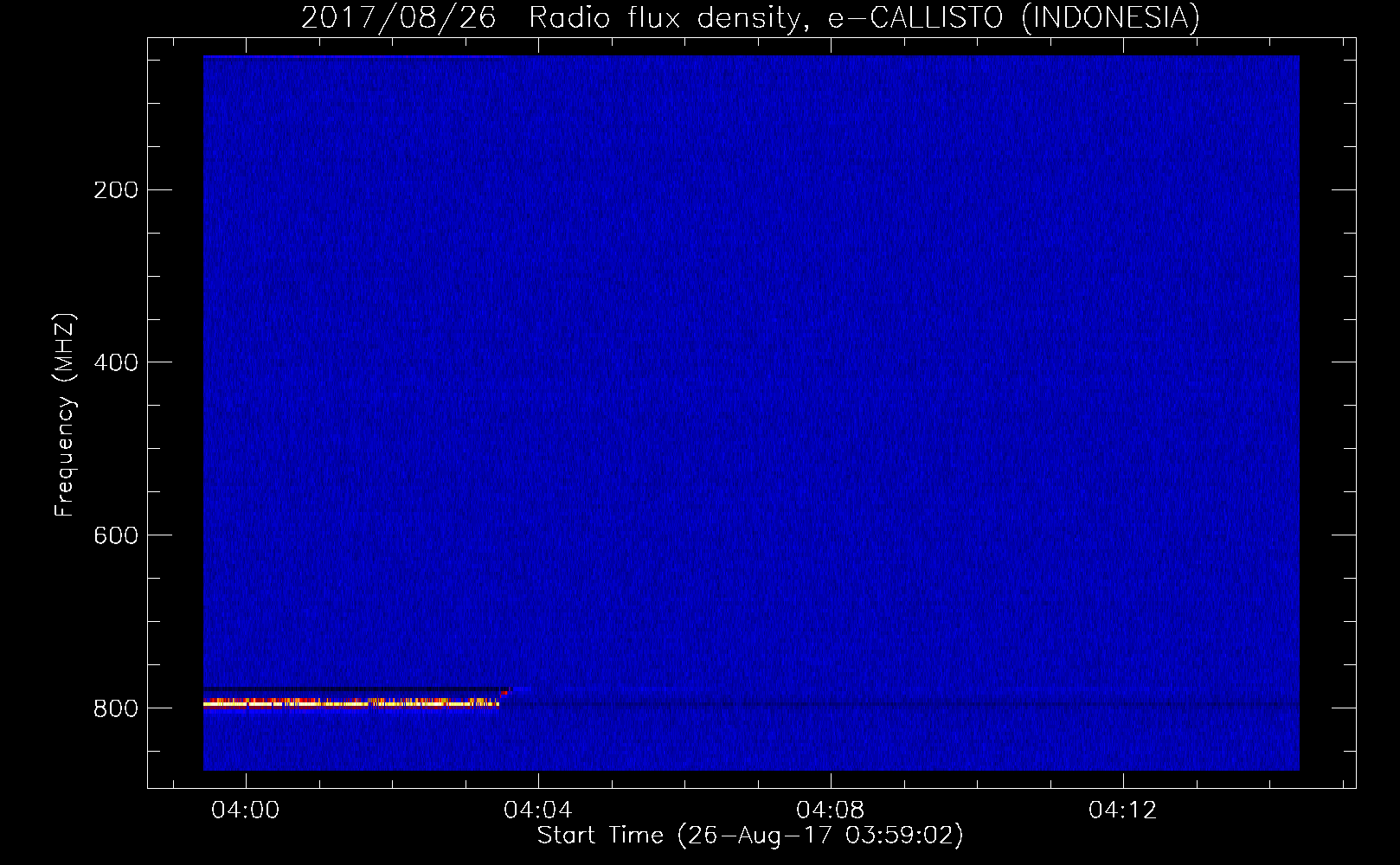Click the '800' frequency tick label
The image size is (1400, 865).
click(x=116, y=708)
